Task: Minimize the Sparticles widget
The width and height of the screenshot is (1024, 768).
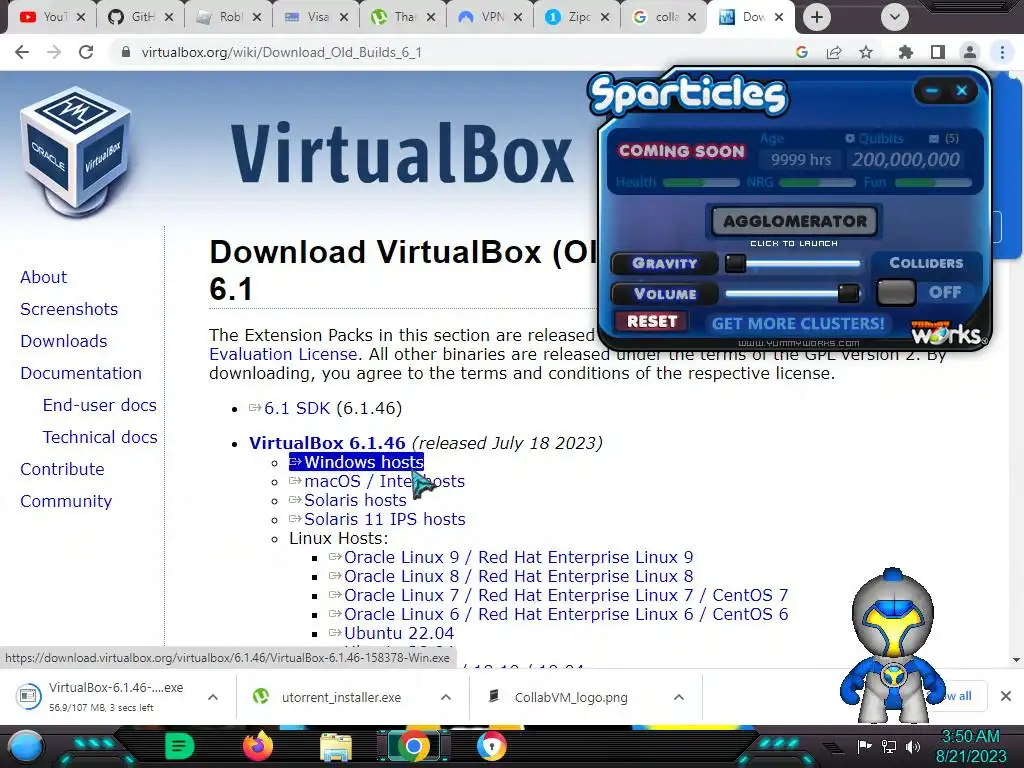Action: [932, 91]
